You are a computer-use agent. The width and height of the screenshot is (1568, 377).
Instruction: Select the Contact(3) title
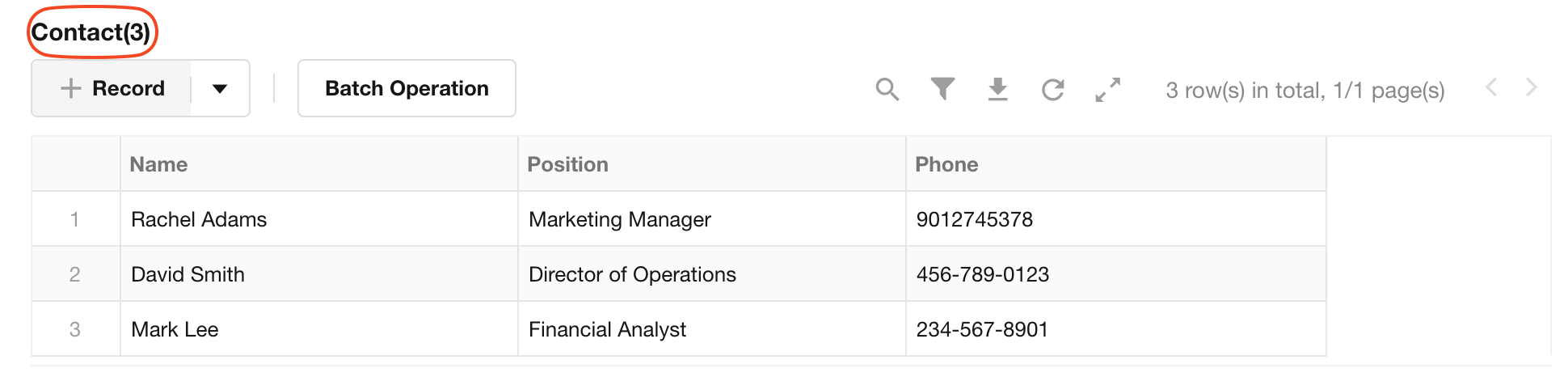pos(91,32)
